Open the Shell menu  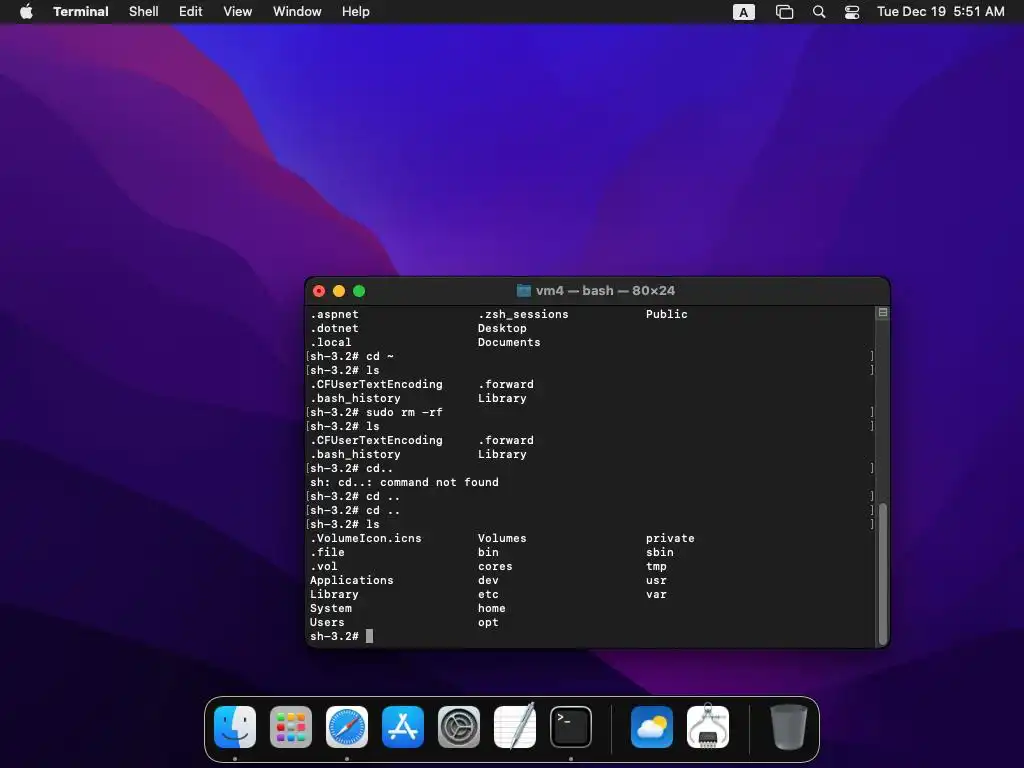tap(144, 12)
